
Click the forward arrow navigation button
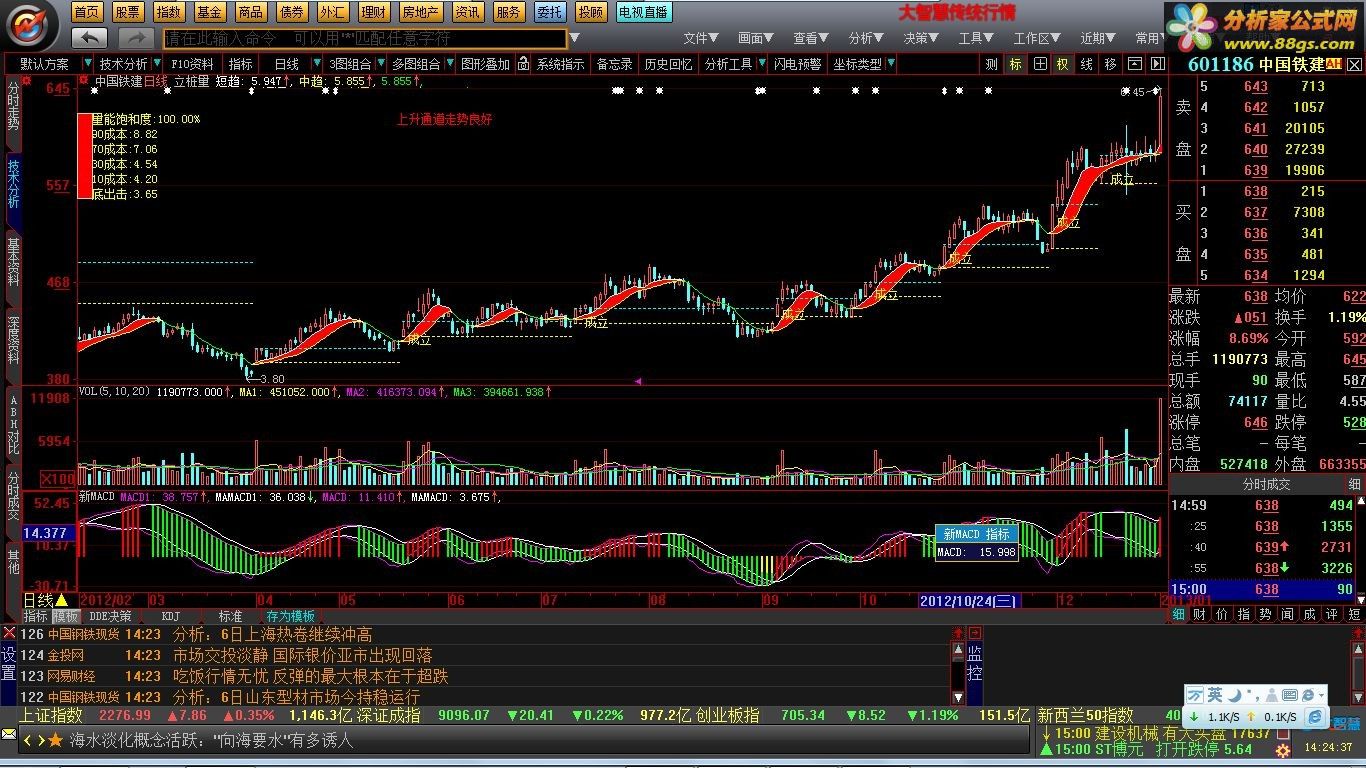[x=135, y=38]
